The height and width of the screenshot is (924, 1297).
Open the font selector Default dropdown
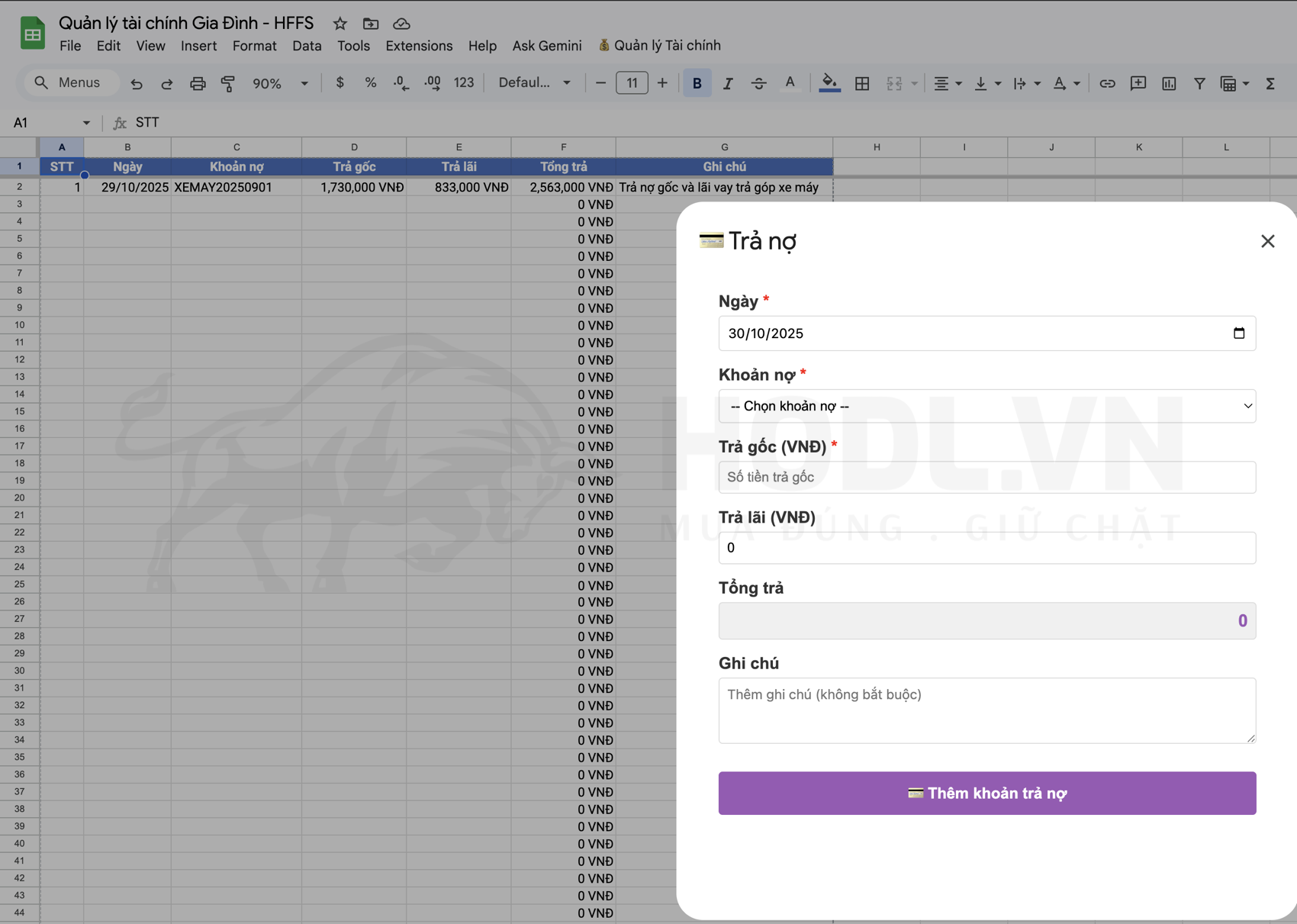pos(534,82)
